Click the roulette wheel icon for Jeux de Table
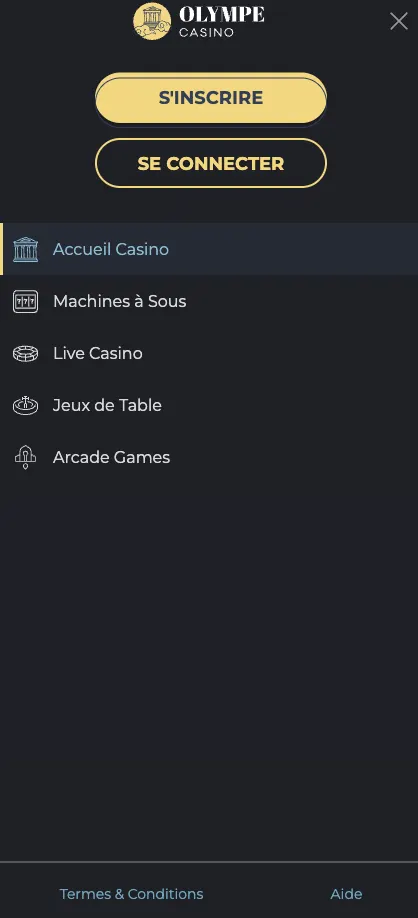Image resolution: width=418 pixels, height=918 pixels. 25,405
